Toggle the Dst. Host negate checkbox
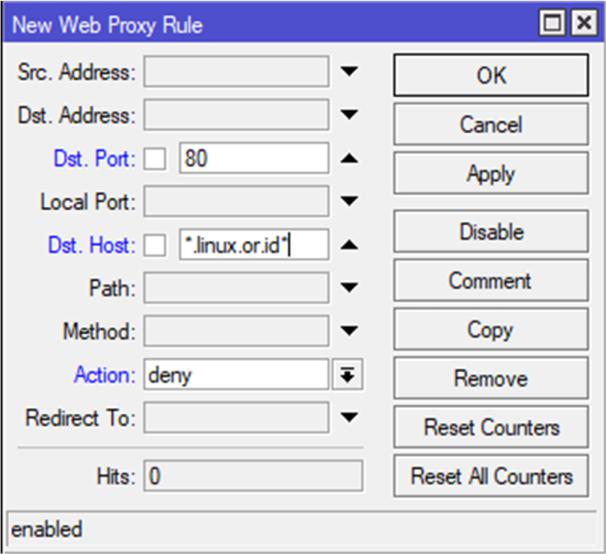606x554 pixels. (155, 245)
